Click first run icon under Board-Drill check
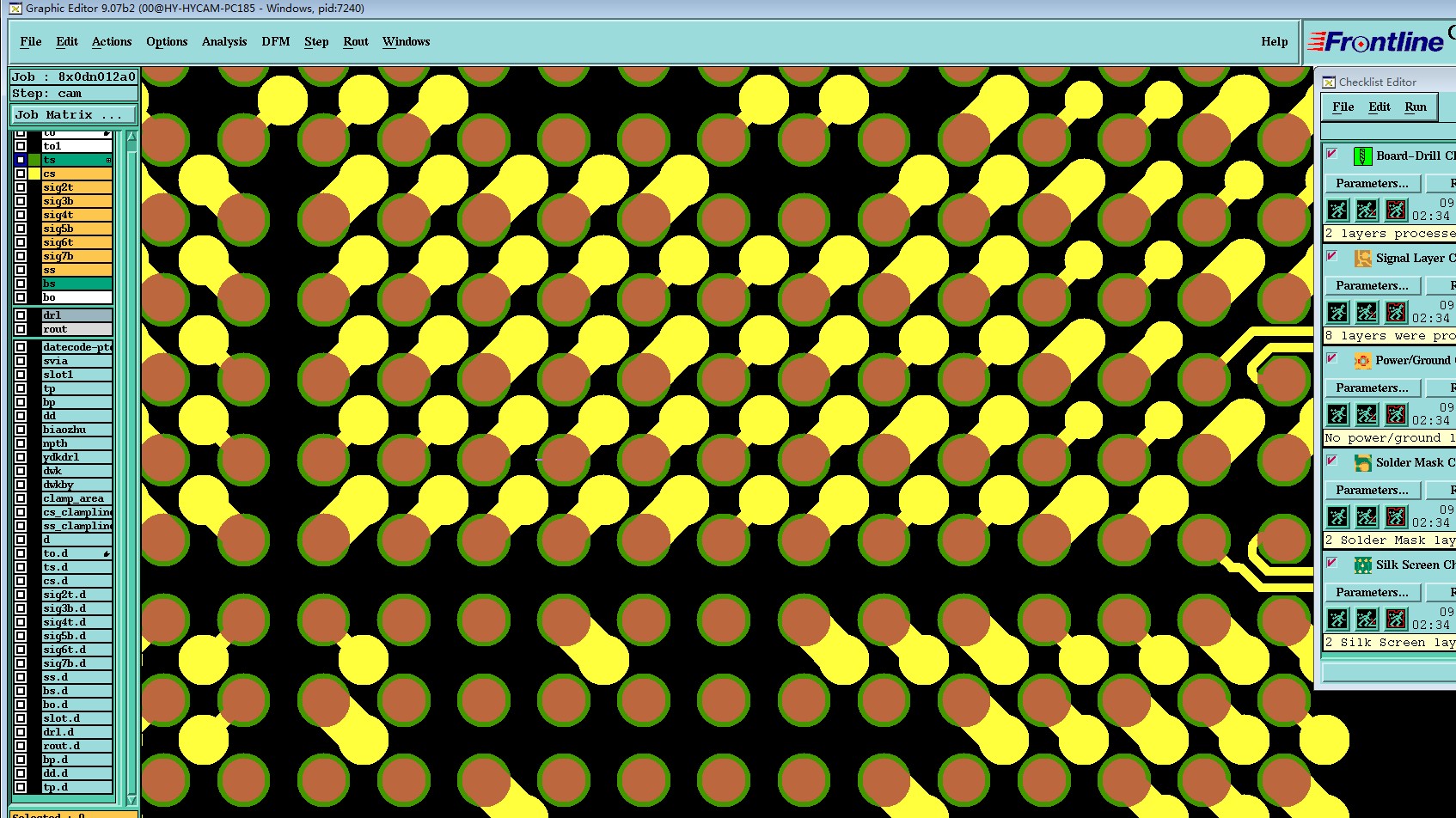The width and height of the screenshot is (1456, 818). tap(1338, 209)
